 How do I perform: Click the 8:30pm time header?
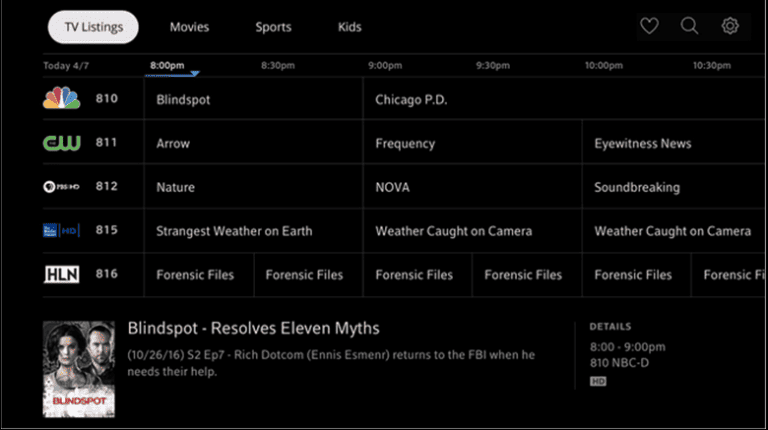(278, 66)
